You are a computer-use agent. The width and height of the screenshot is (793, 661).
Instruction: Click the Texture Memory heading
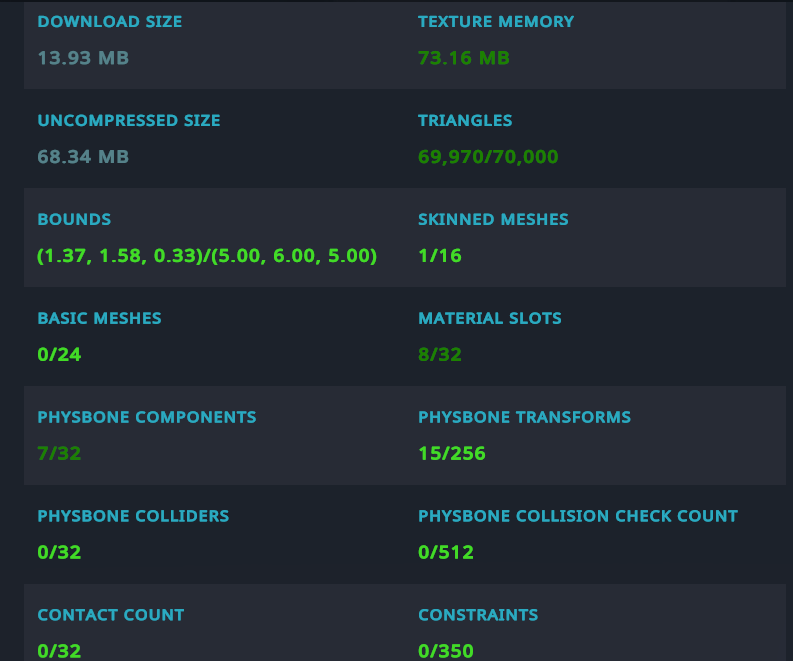495,22
